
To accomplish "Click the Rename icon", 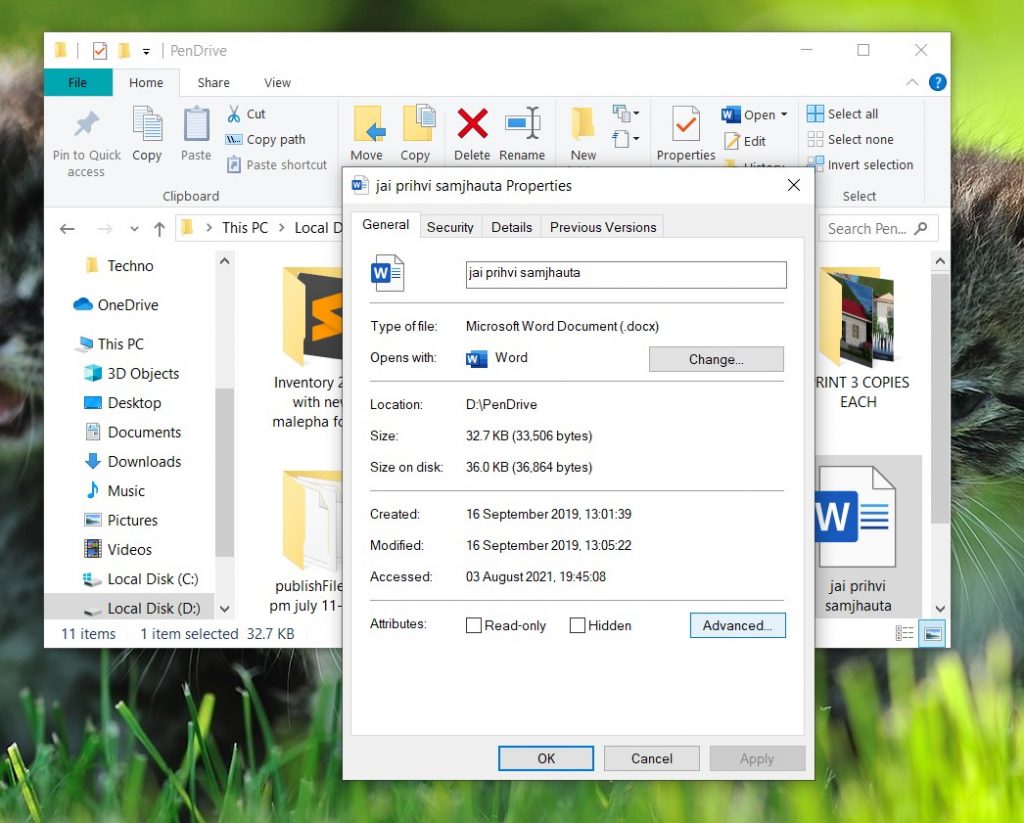I will [x=522, y=123].
